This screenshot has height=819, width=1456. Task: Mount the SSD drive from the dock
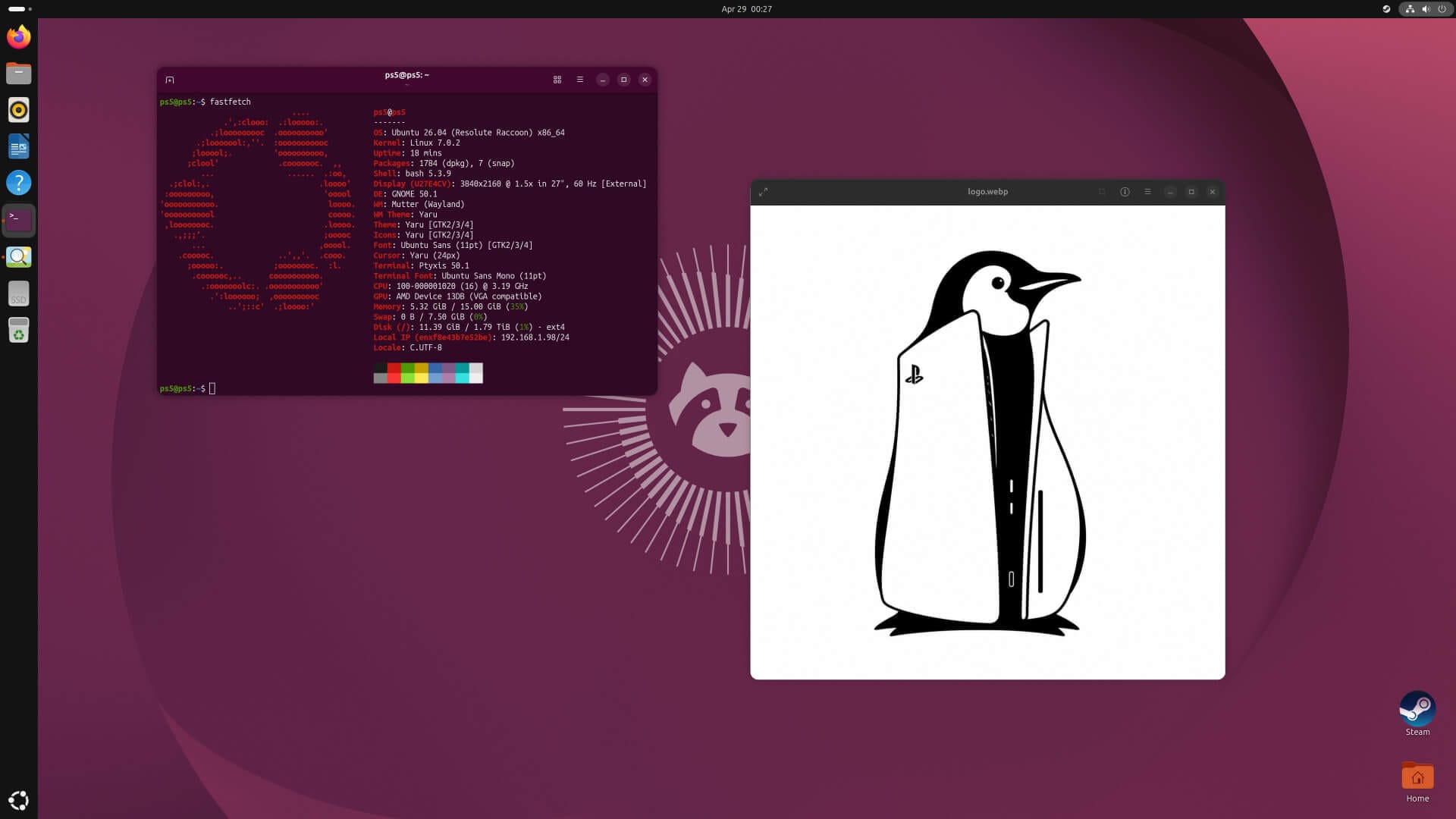(19, 293)
